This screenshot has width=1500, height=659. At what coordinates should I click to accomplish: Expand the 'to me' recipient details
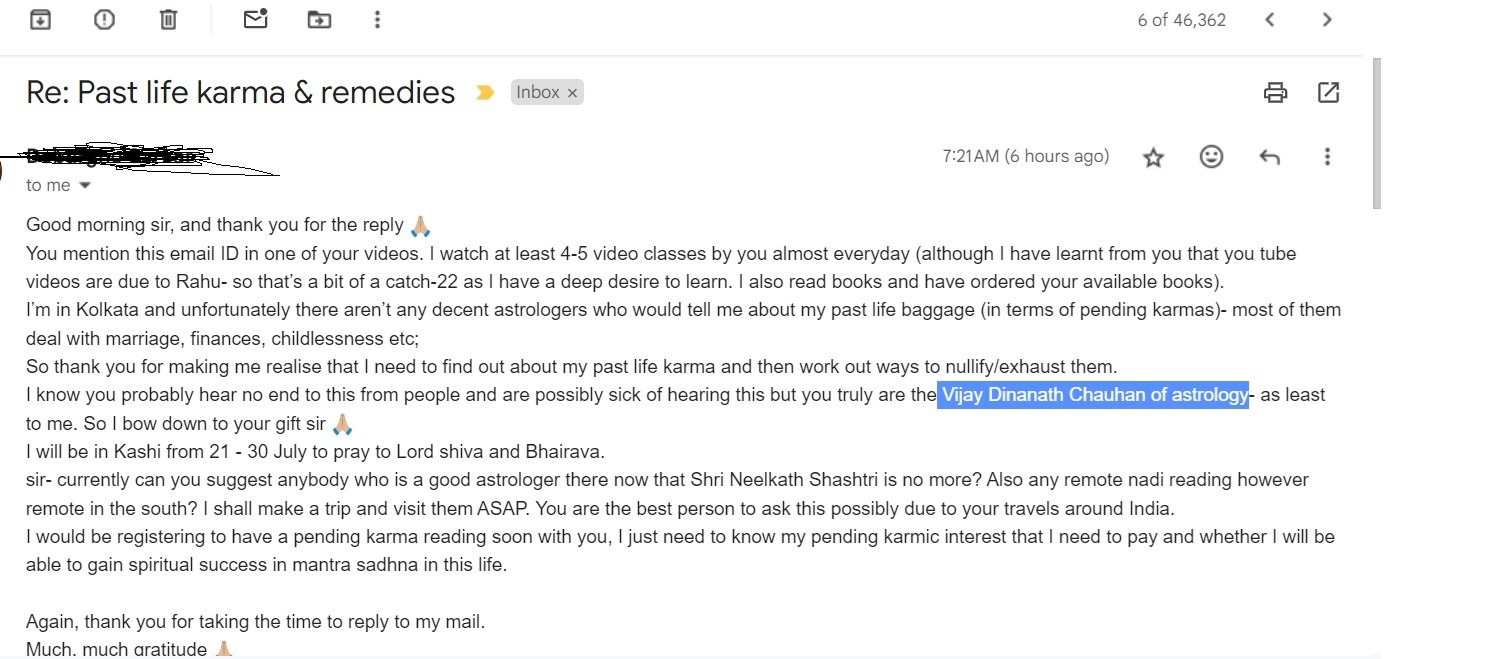(84, 186)
